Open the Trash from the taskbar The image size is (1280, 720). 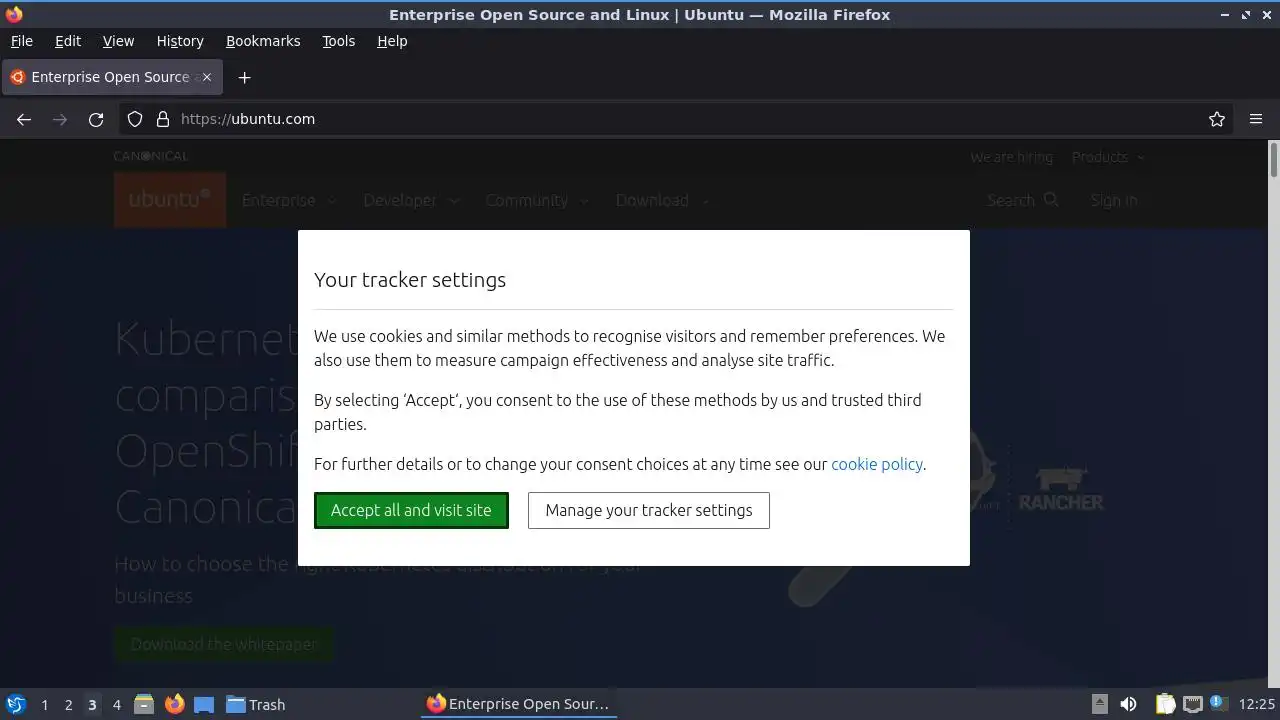click(255, 704)
